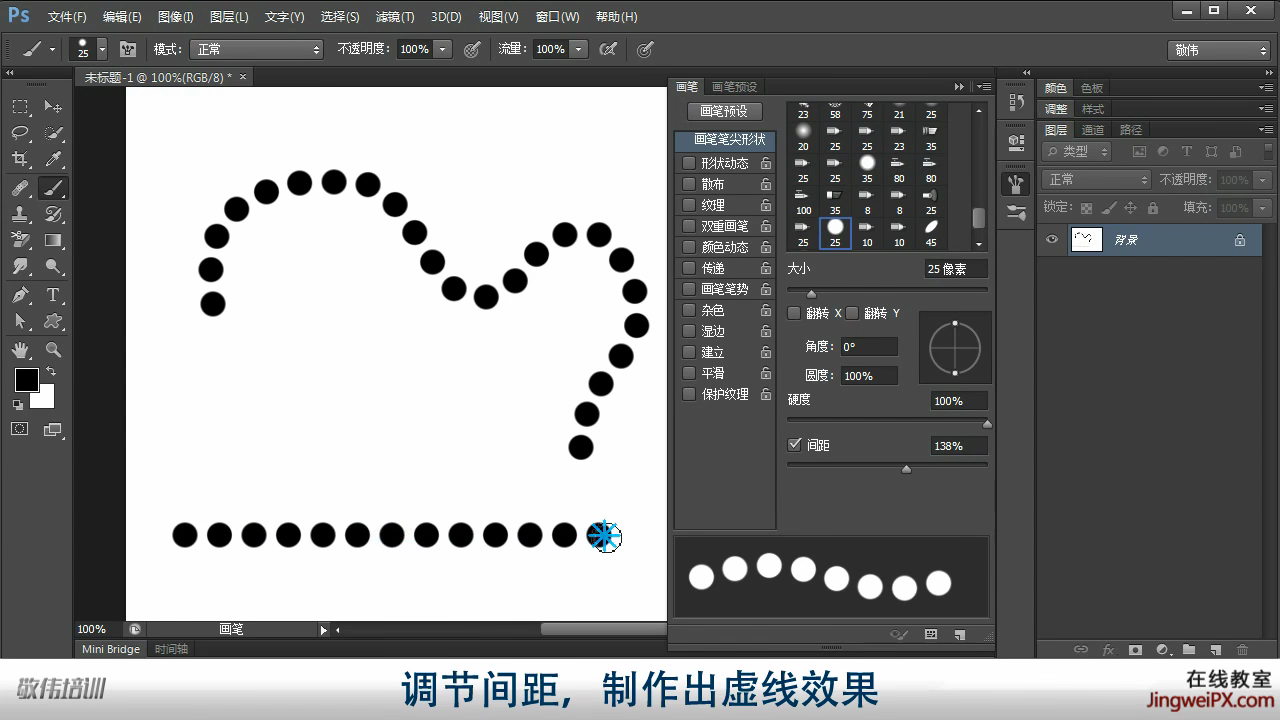This screenshot has width=1280, height=720.
Task: Swap foreground and background colors
Action: point(51,371)
